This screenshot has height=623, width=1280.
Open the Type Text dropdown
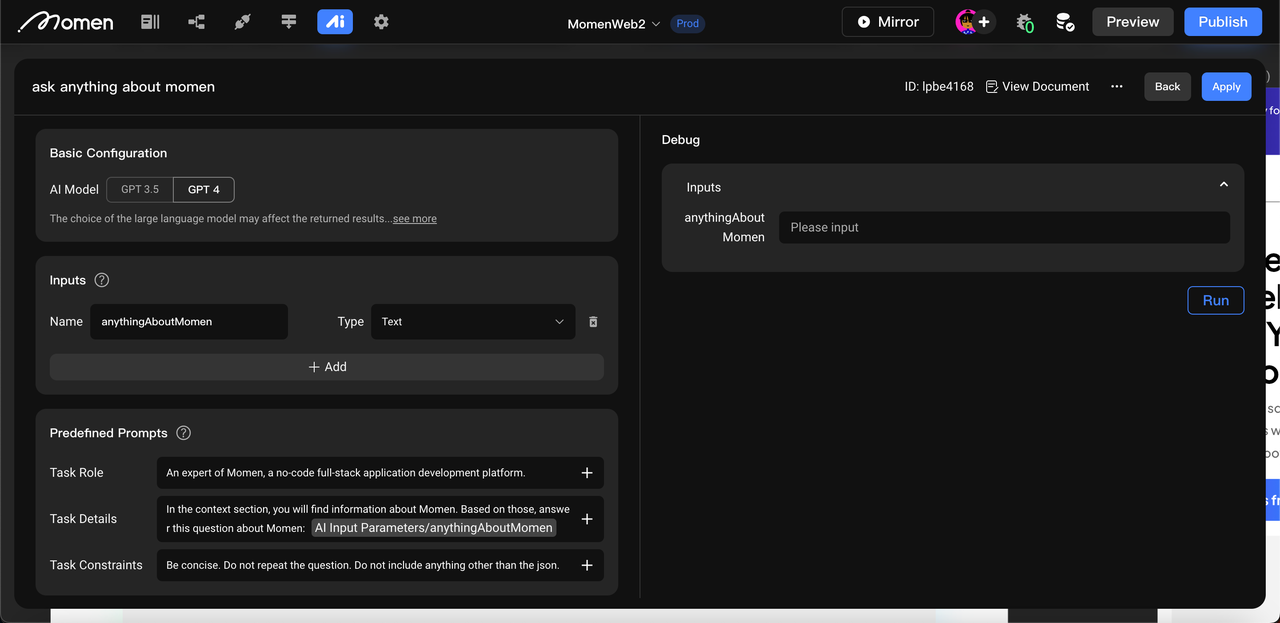pos(473,322)
